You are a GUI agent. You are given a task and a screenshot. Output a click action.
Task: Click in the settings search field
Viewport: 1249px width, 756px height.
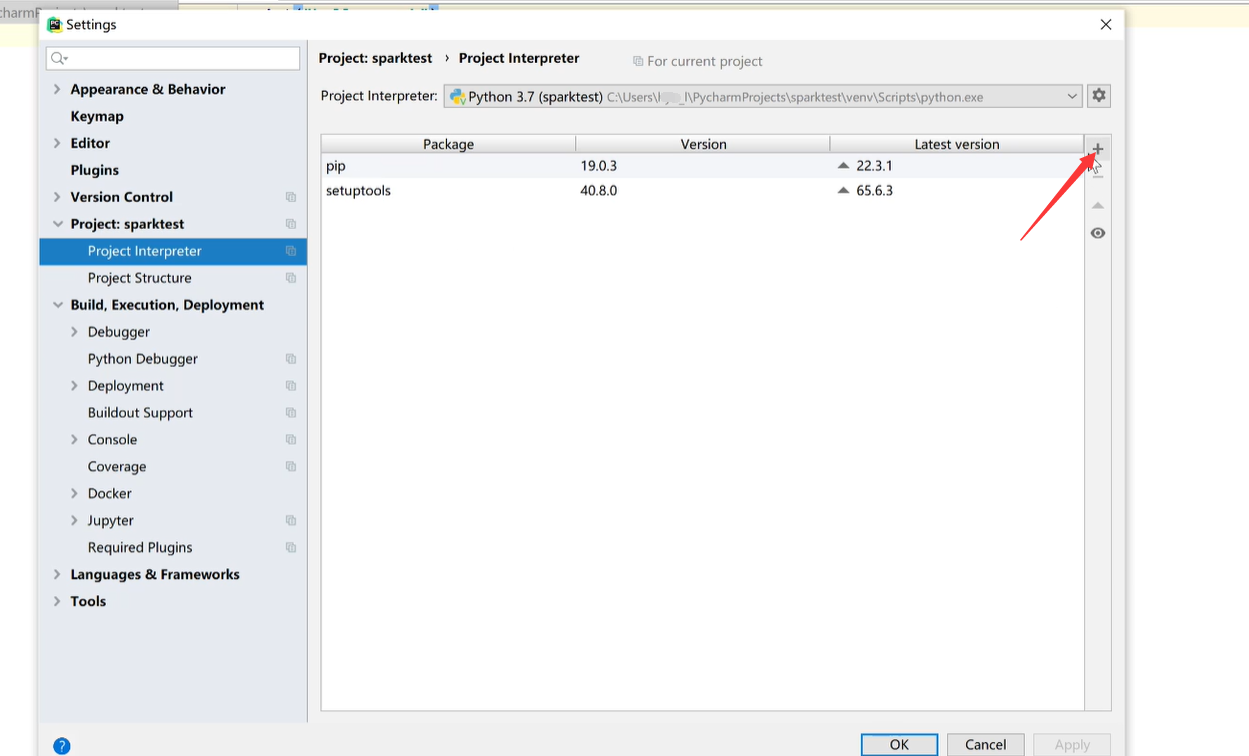click(173, 59)
